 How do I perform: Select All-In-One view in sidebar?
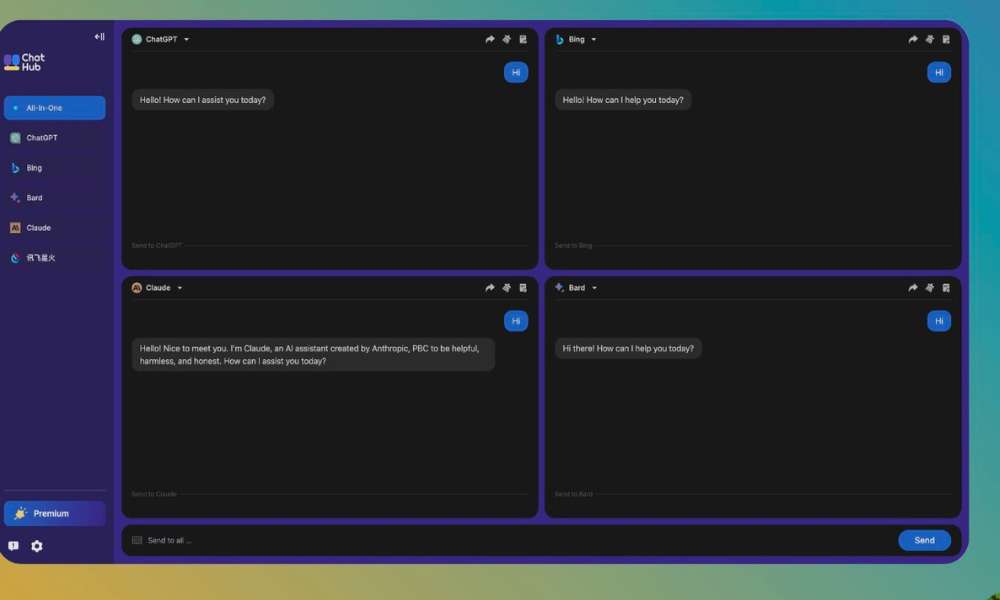(x=55, y=108)
